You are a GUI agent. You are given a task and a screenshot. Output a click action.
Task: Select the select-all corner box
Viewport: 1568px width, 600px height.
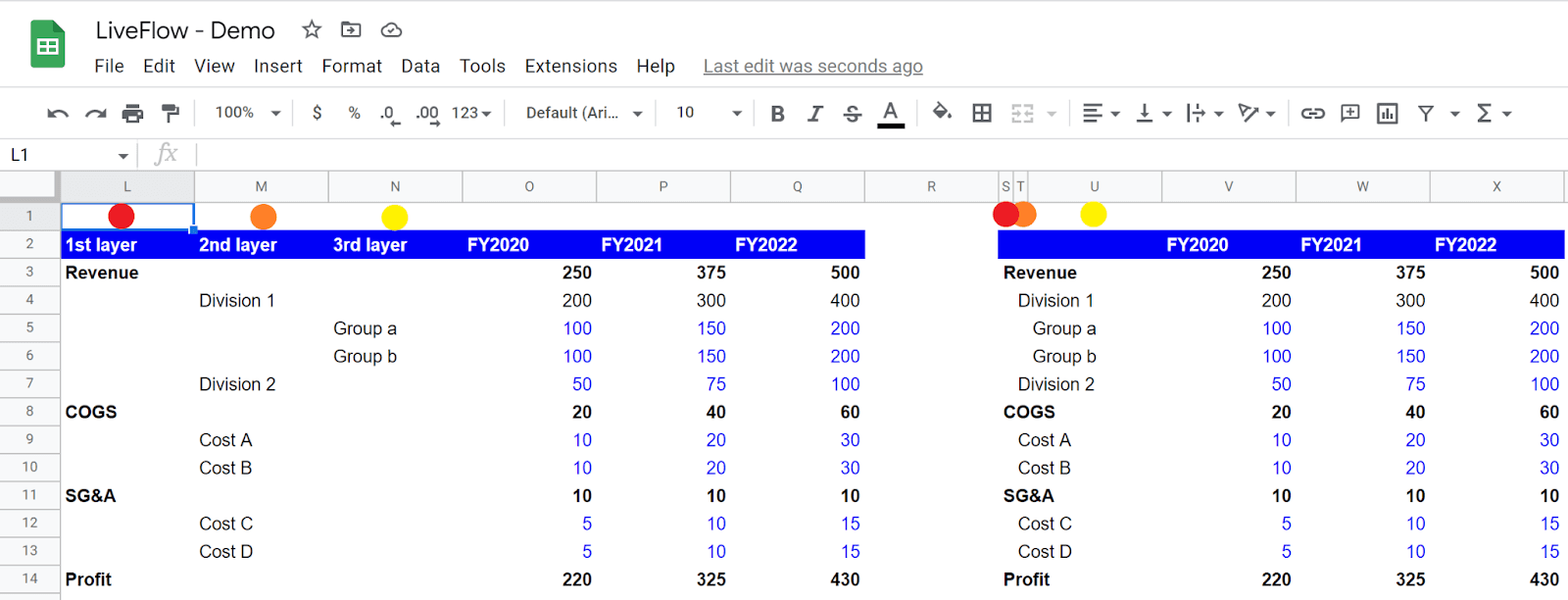(29, 186)
